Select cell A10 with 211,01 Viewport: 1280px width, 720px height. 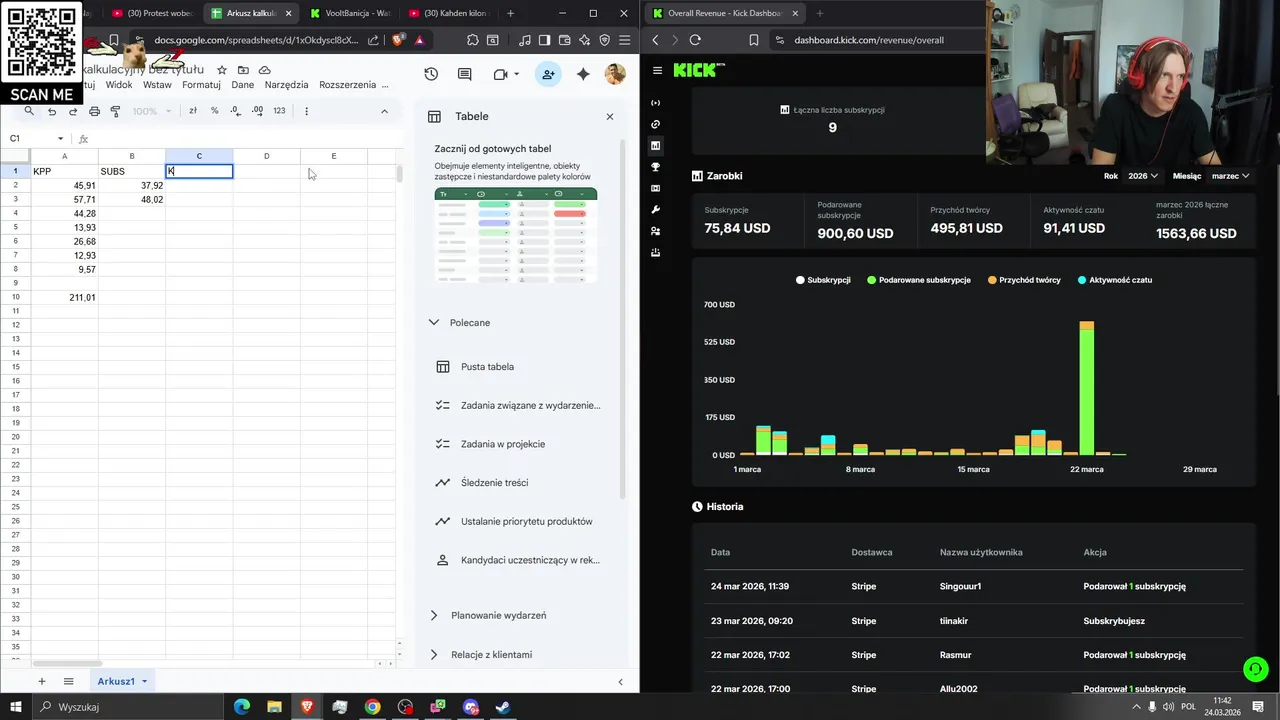[x=64, y=298]
